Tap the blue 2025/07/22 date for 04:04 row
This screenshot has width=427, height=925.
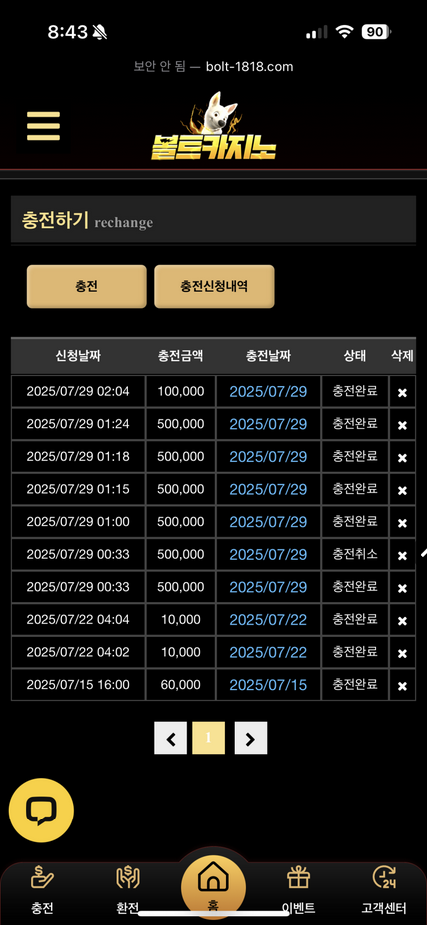(x=268, y=619)
